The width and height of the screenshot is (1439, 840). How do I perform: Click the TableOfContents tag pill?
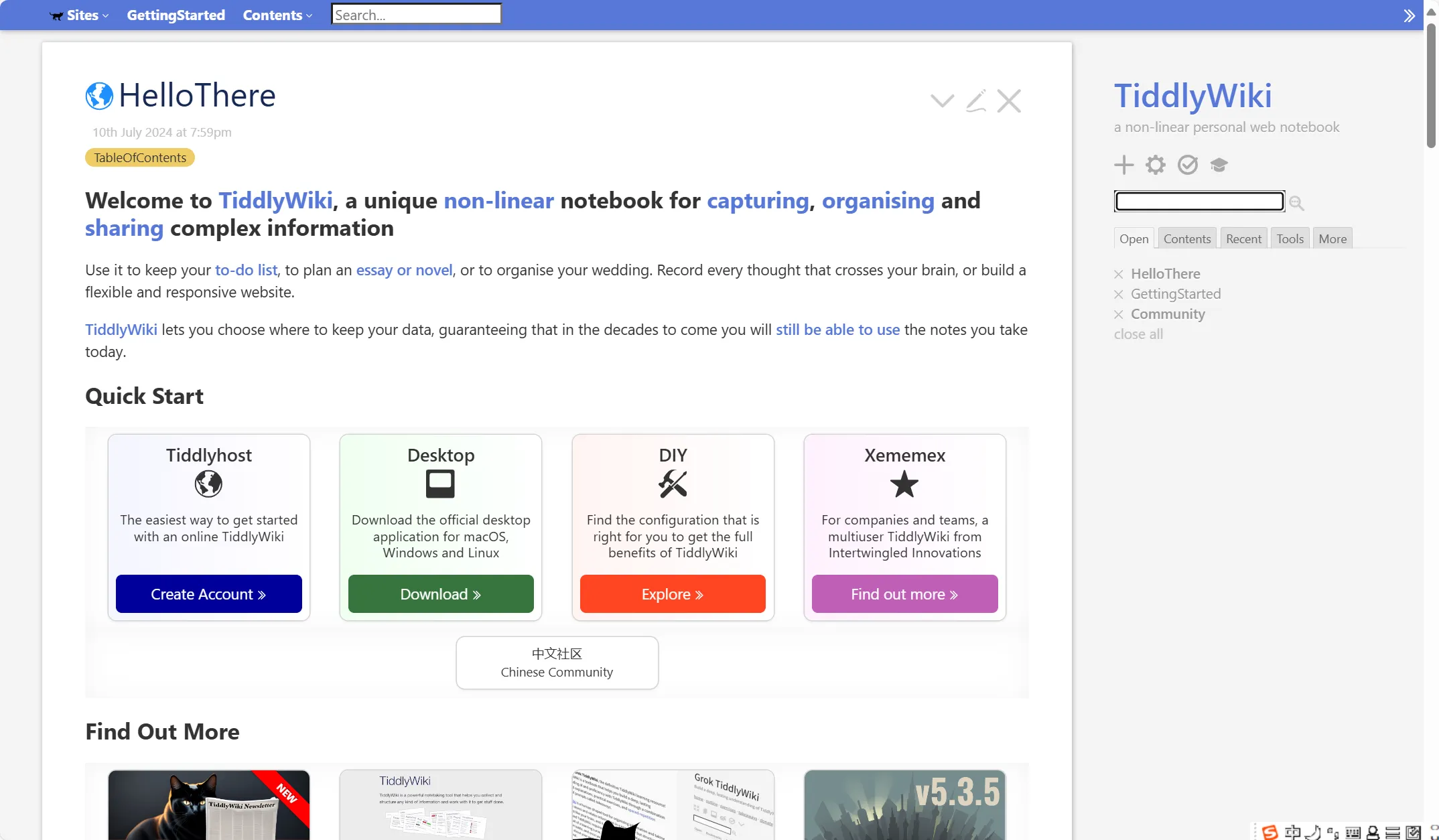tap(140, 157)
